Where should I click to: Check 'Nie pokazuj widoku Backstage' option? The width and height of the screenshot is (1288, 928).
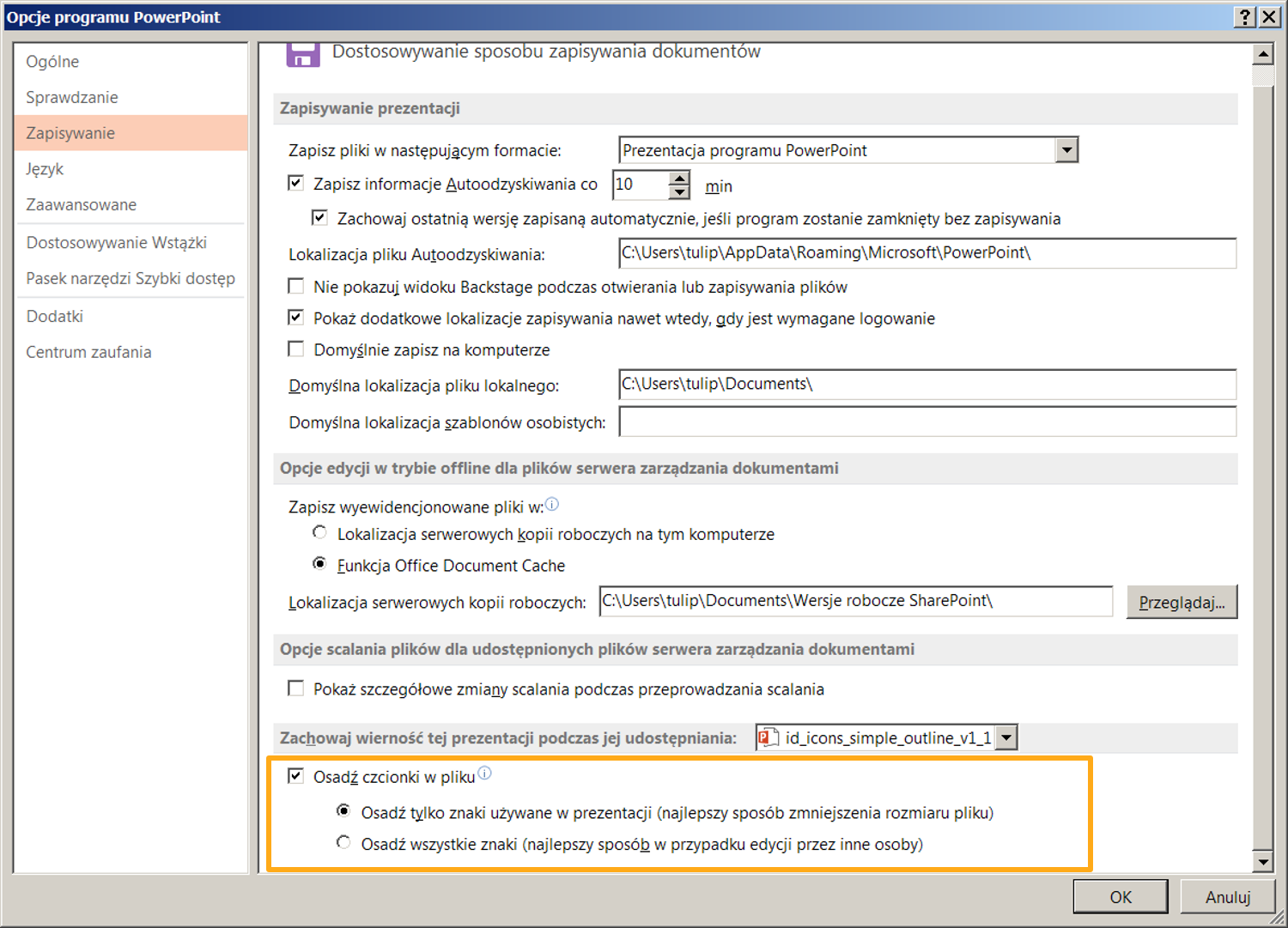296,286
